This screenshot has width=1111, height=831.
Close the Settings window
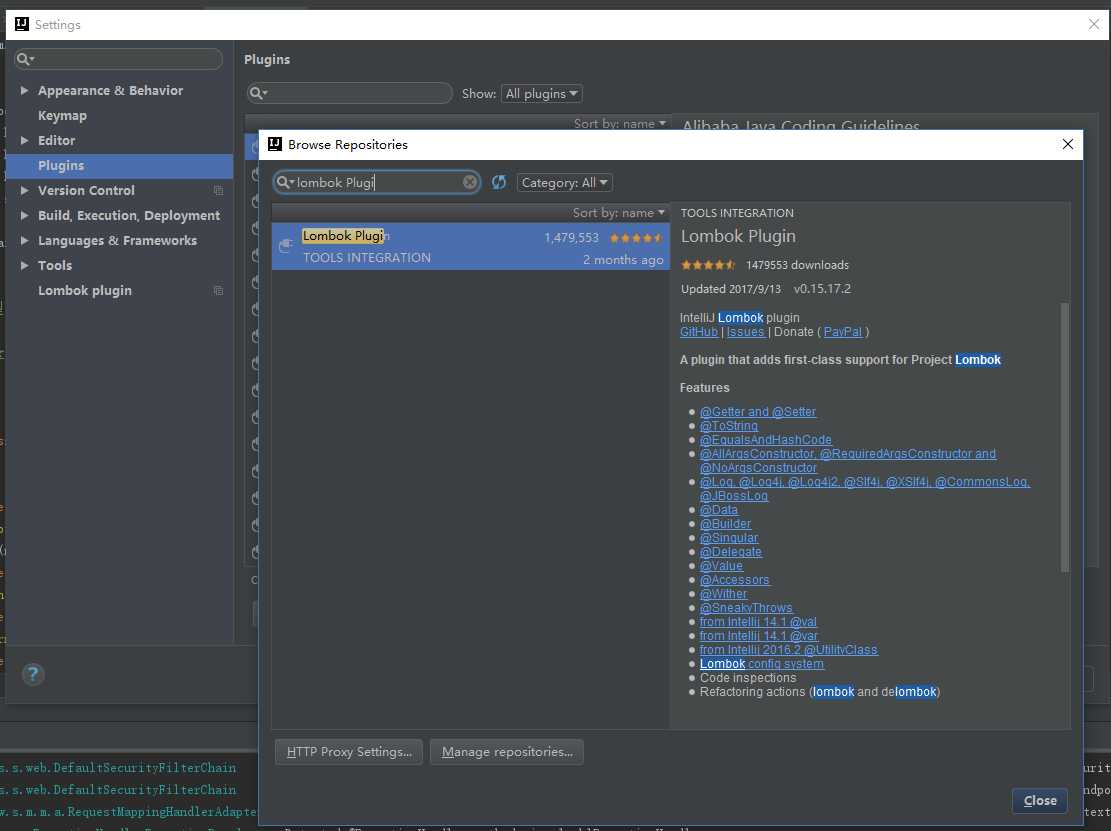point(1094,24)
